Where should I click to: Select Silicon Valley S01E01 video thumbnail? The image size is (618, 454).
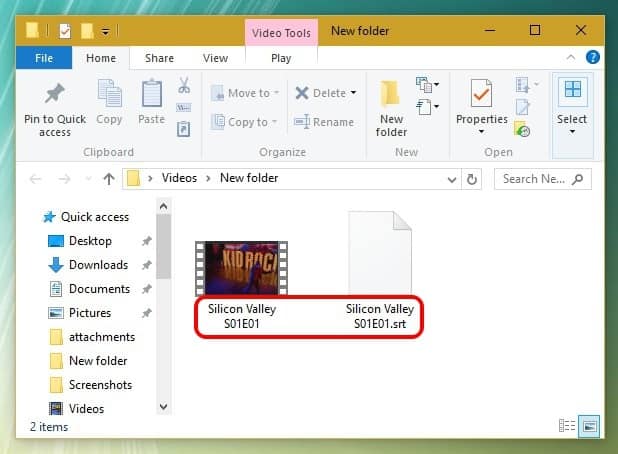pos(241,268)
